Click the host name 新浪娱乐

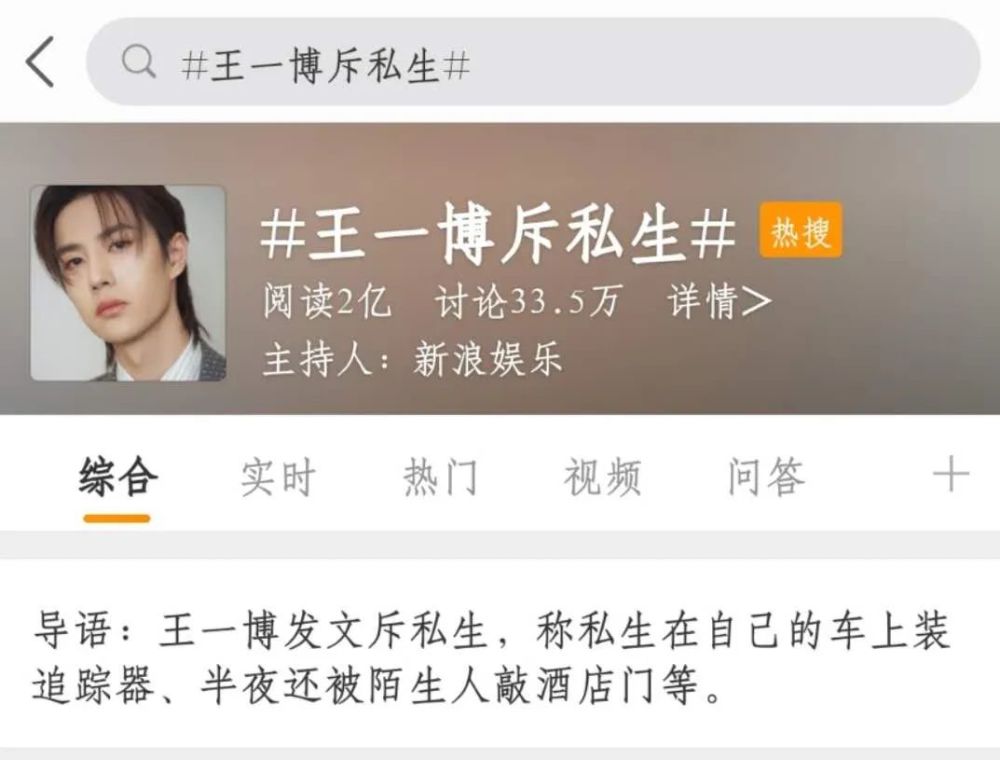pyautogui.click(x=487, y=358)
